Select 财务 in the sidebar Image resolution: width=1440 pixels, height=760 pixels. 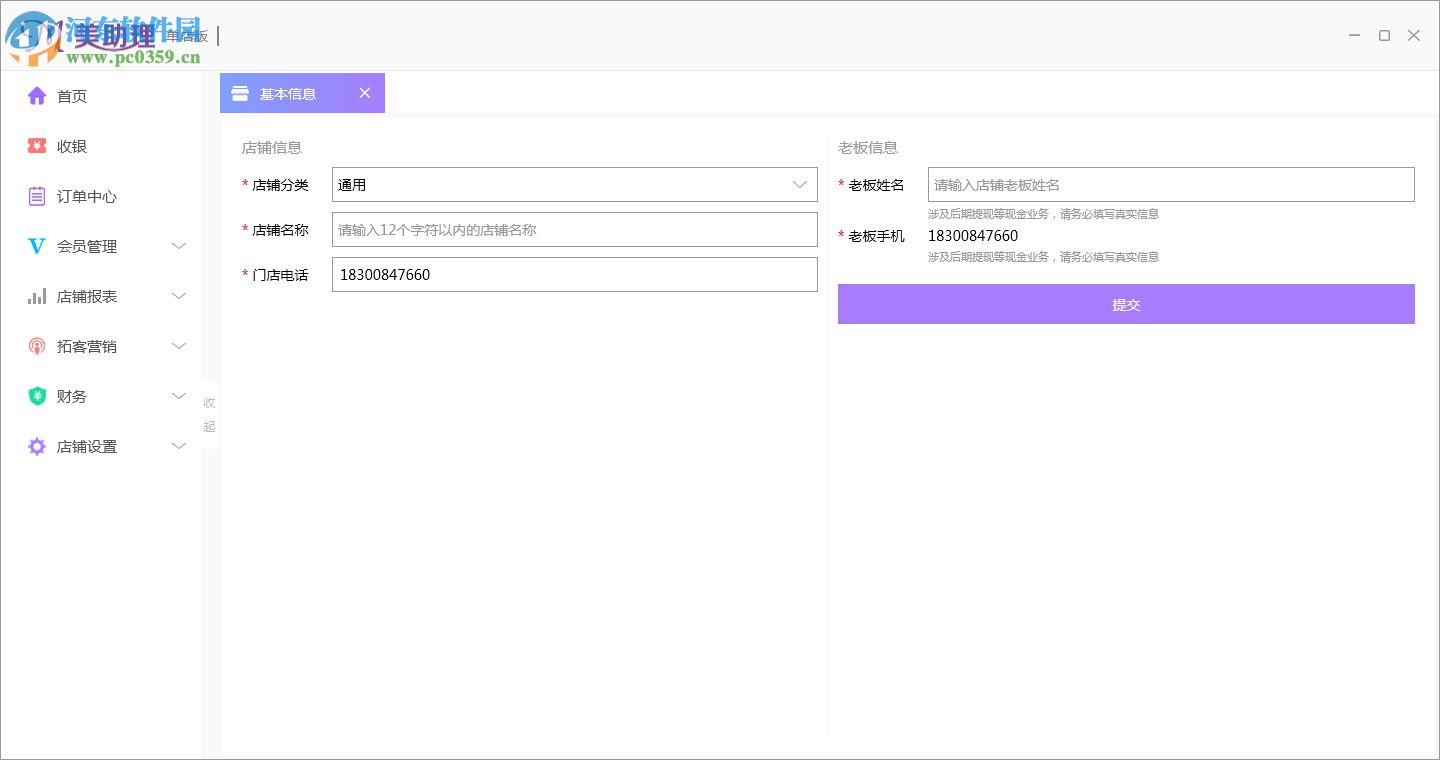pos(72,396)
